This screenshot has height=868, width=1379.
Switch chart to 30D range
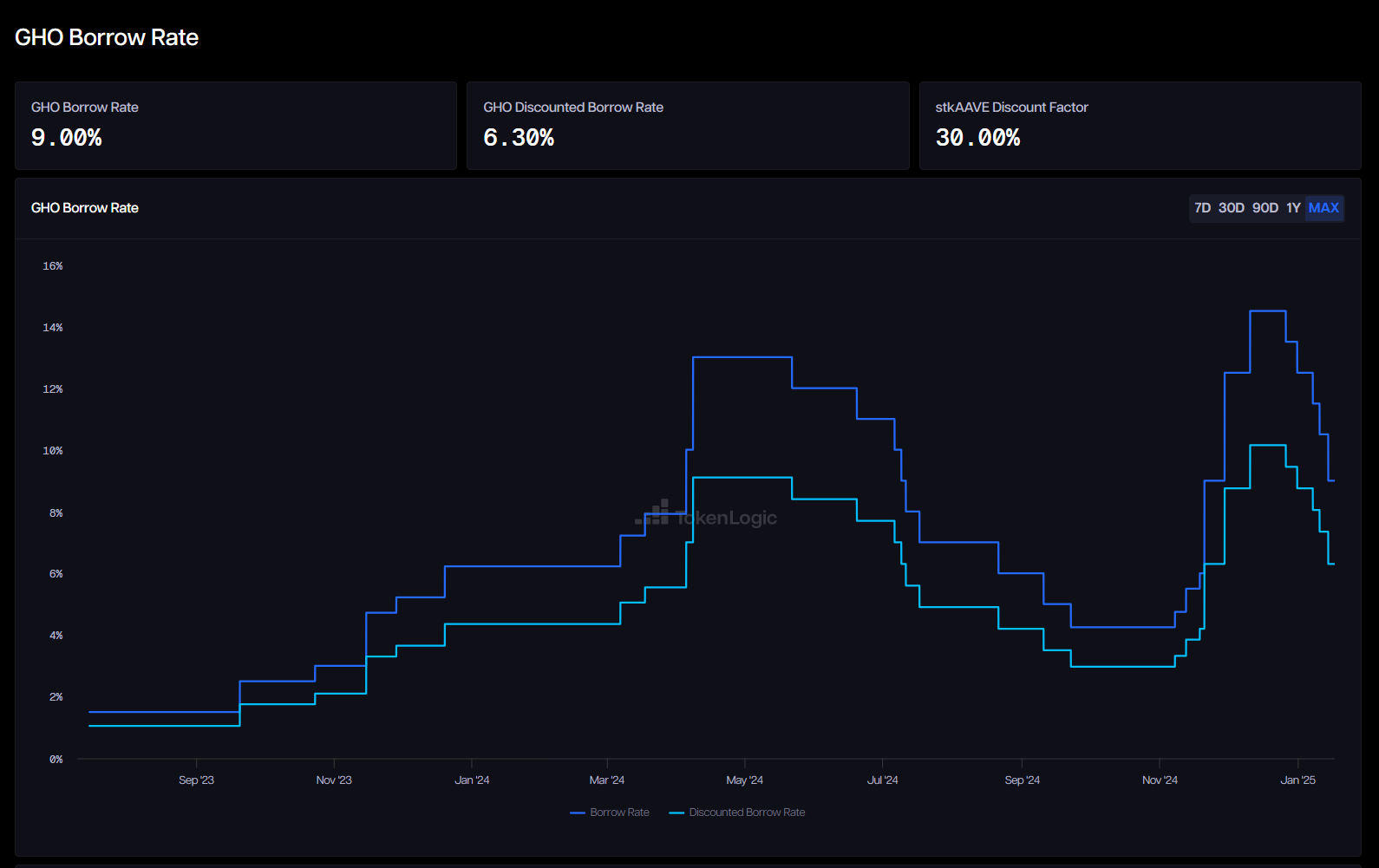click(x=1231, y=208)
